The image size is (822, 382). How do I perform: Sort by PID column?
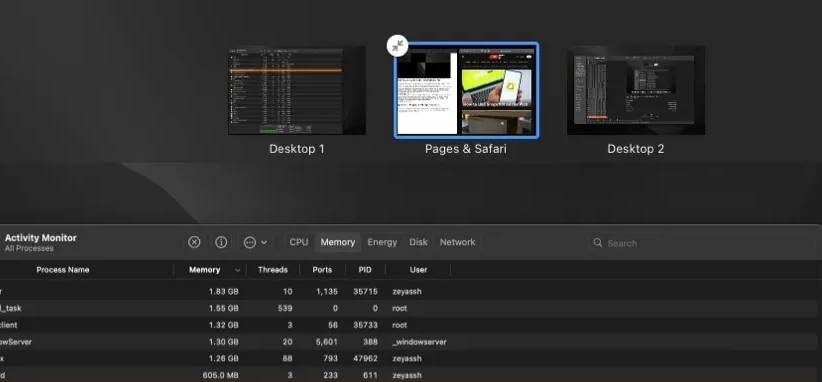pyautogui.click(x=365, y=270)
